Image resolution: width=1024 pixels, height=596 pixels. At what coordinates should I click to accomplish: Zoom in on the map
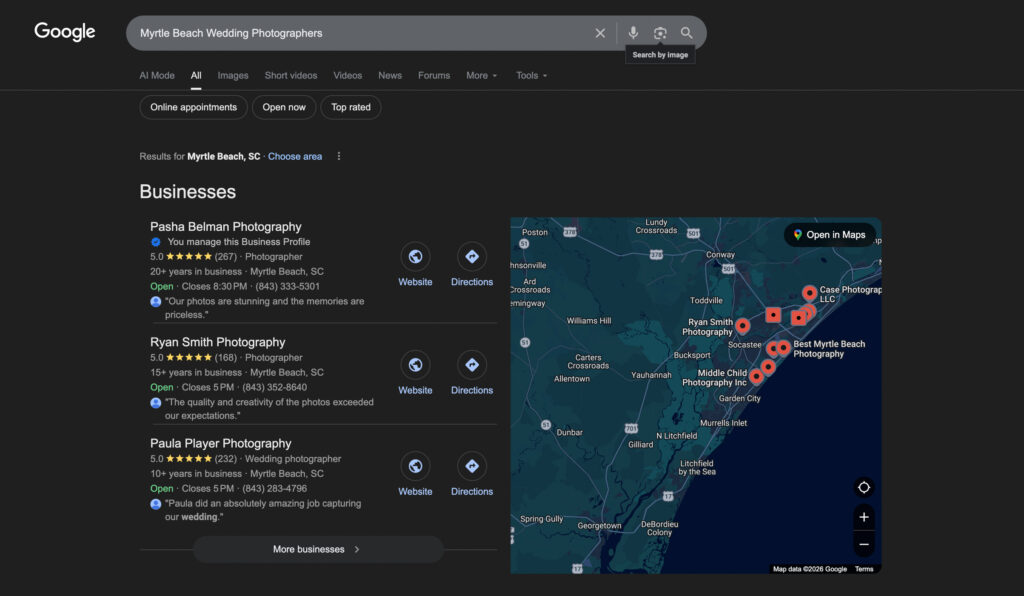864,517
